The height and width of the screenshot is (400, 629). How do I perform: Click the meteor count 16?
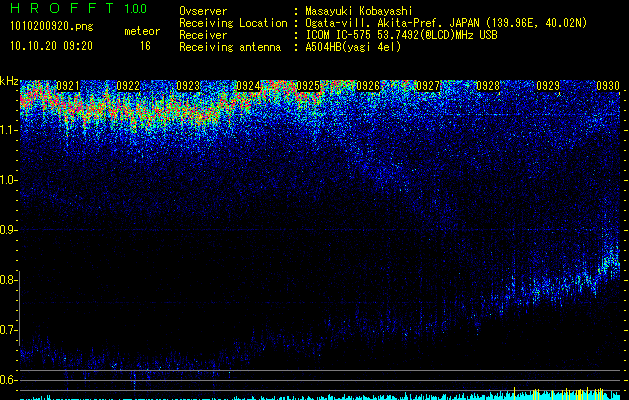tap(145, 46)
